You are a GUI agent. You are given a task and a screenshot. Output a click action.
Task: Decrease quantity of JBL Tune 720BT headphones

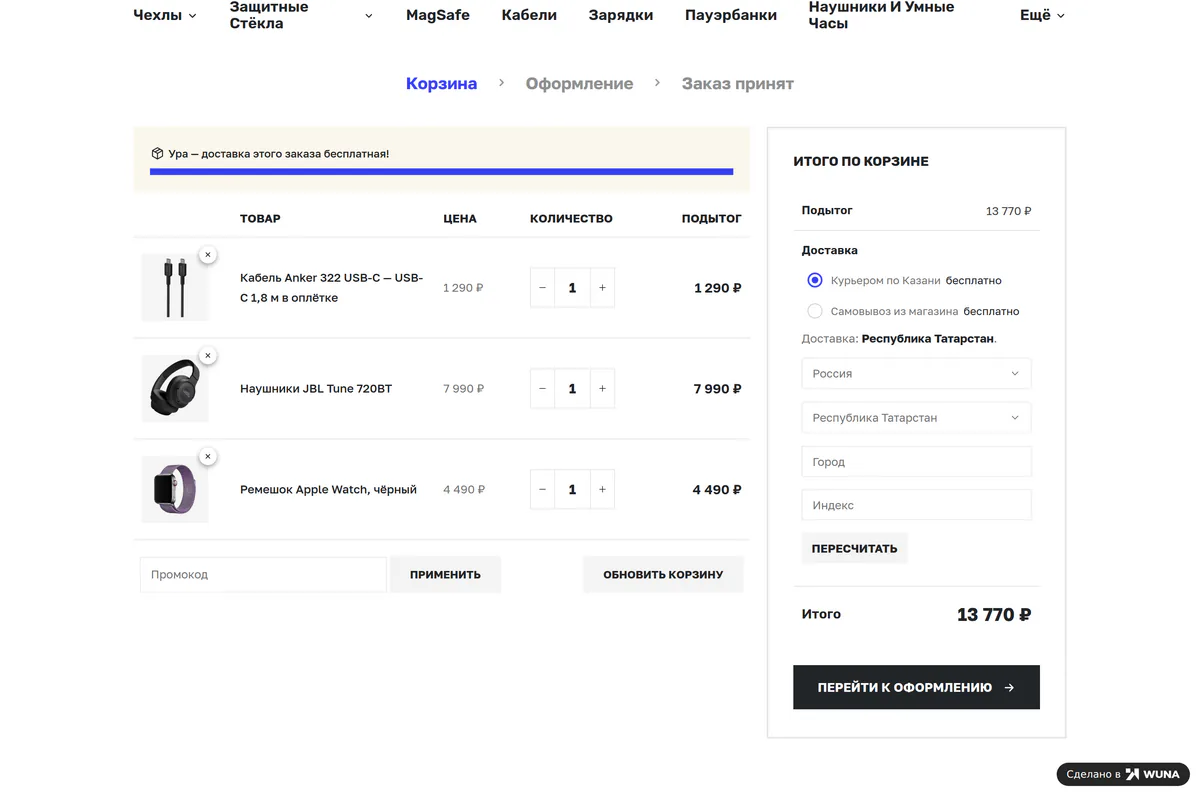pos(542,389)
